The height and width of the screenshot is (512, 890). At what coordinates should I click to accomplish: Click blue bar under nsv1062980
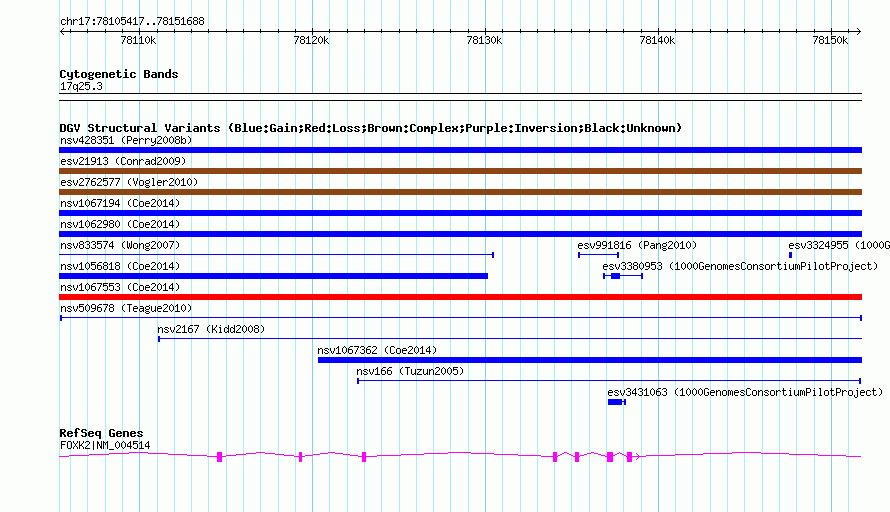(x=460, y=234)
